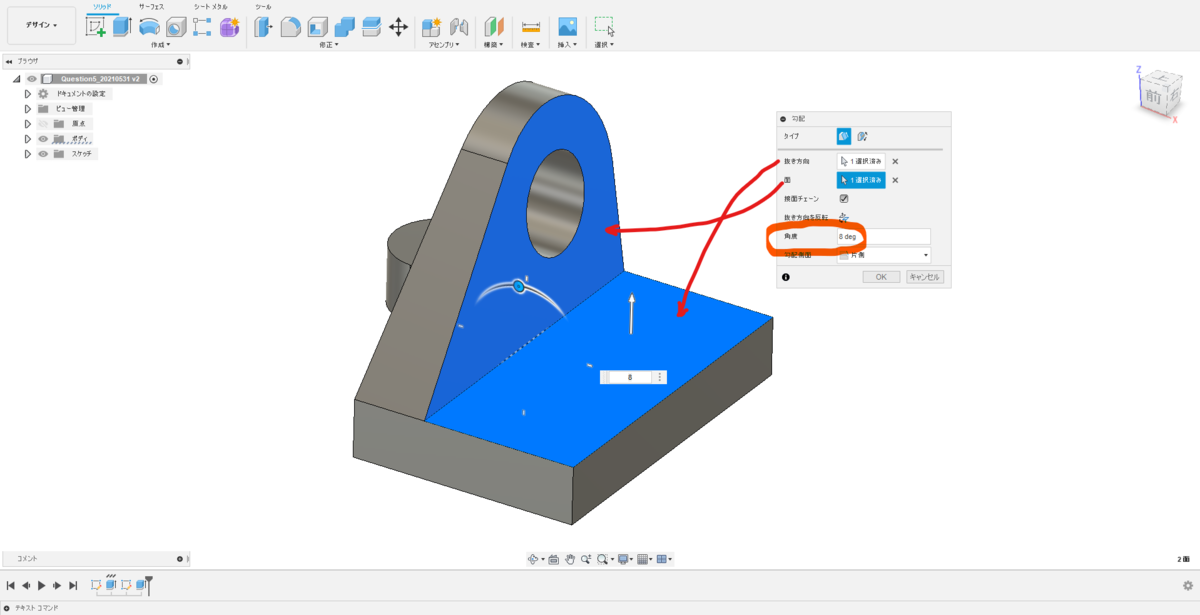Image resolution: width=1200 pixels, height=615 pixels.
Task: Click the pull direction selection button
Action: (861, 161)
